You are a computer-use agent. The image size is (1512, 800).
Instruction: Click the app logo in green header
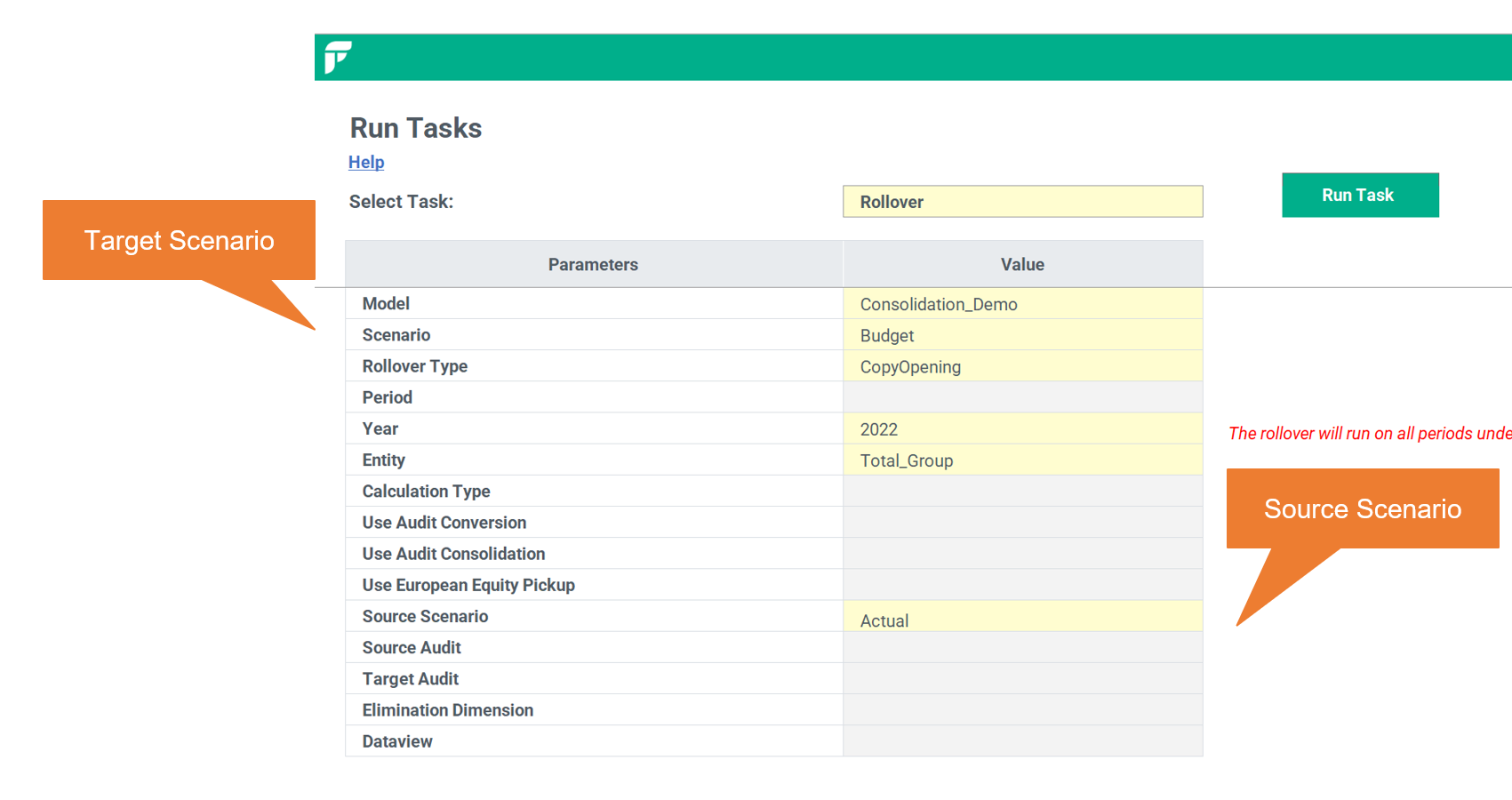click(338, 57)
